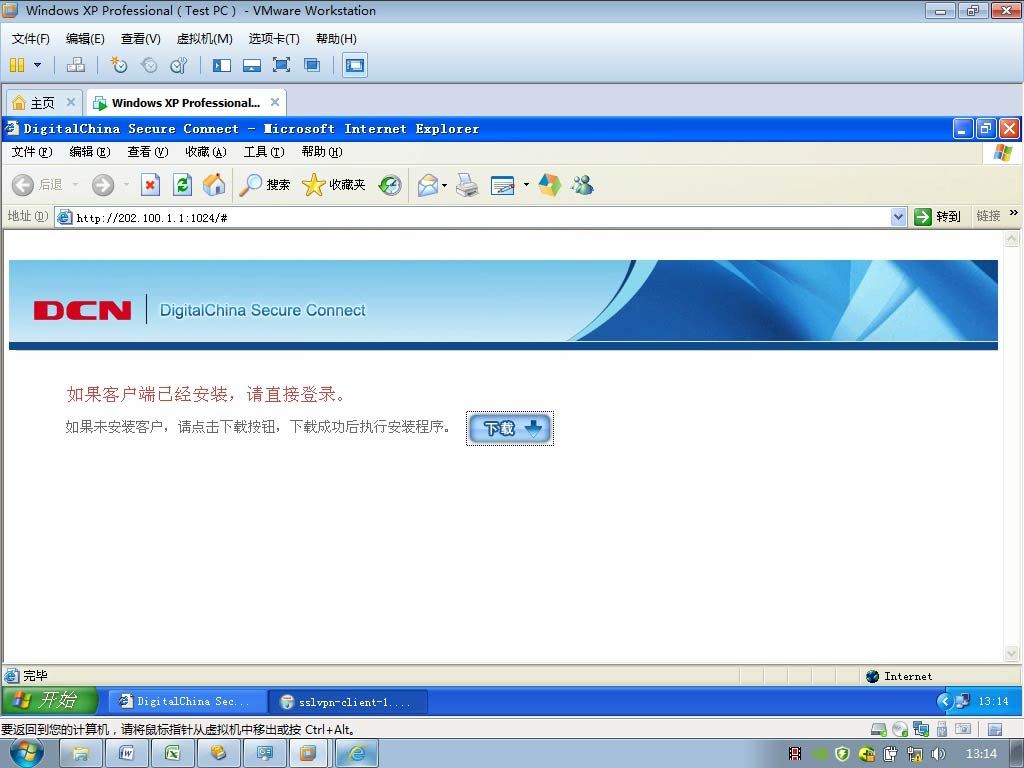Click the IE edit page icon
This screenshot has width=1024, height=768.
[502, 185]
